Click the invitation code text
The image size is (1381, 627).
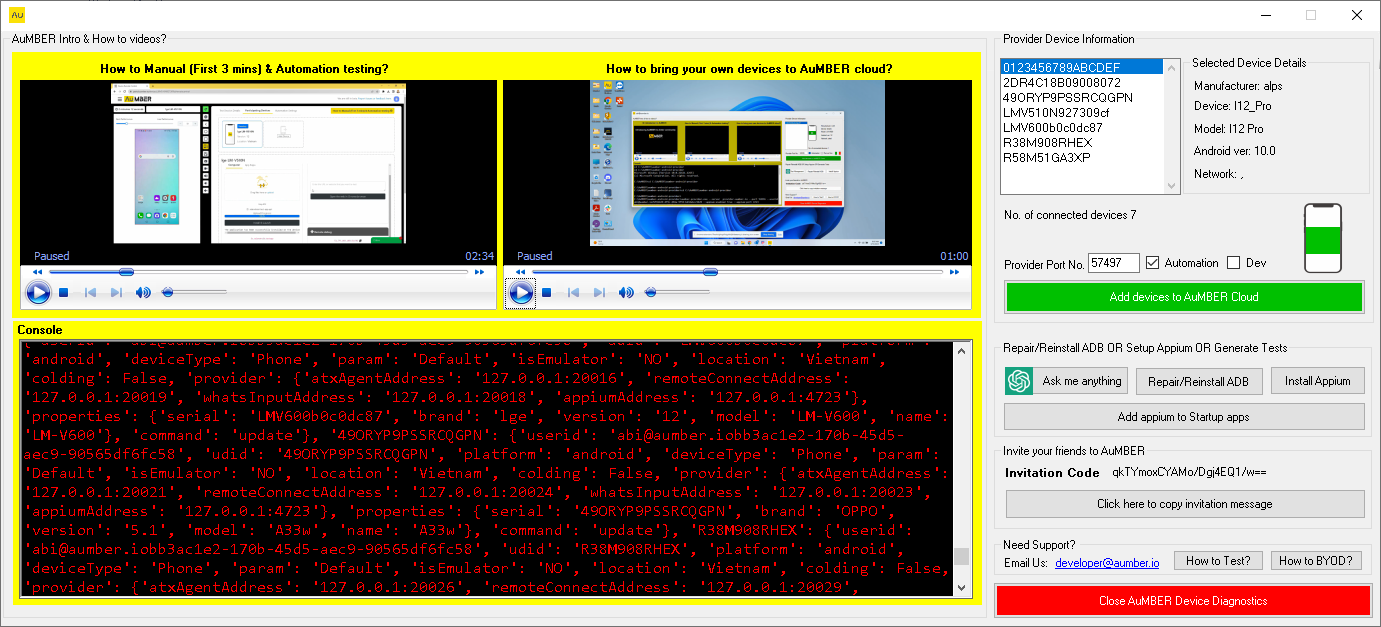[1189, 472]
